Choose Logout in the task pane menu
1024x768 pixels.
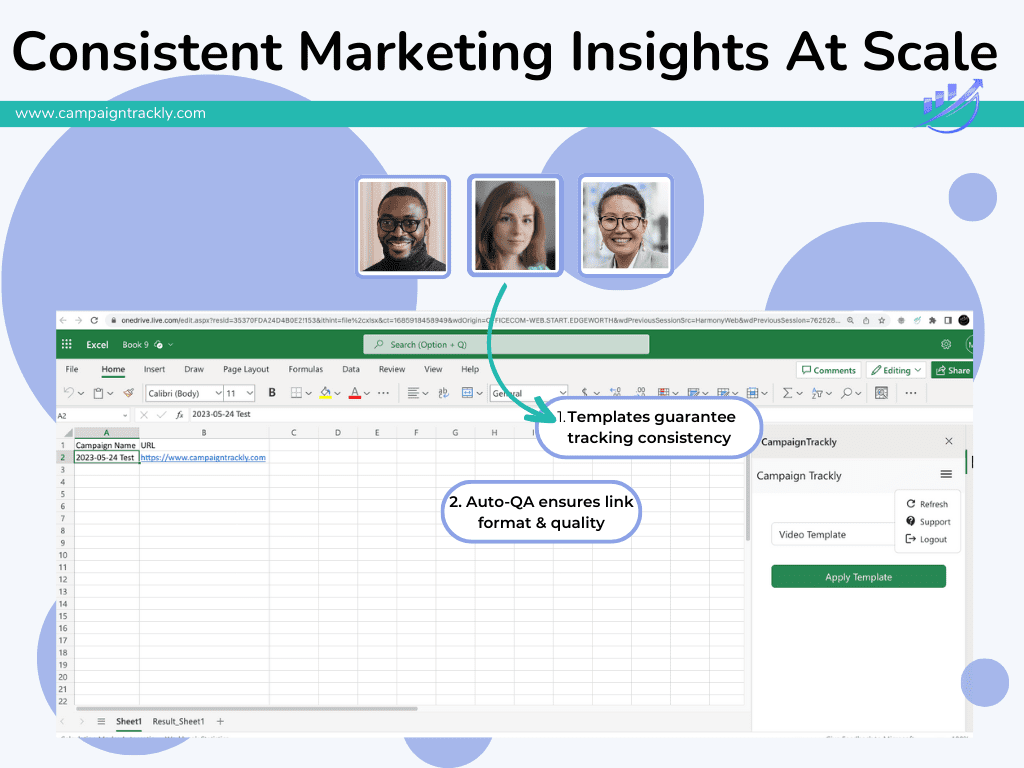pyautogui.click(x=926, y=539)
